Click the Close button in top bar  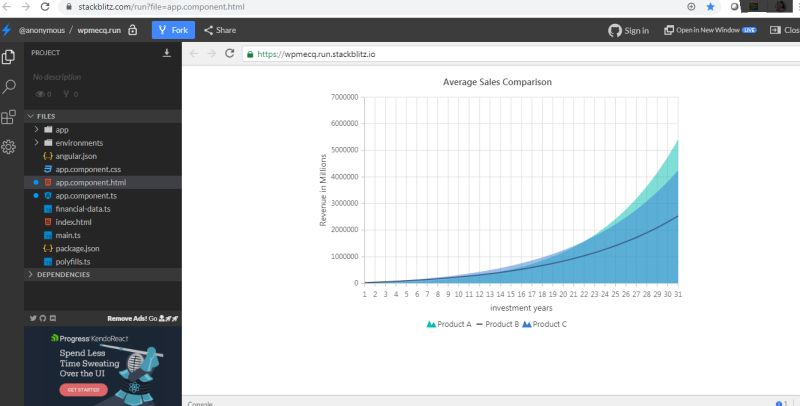pos(785,30)
